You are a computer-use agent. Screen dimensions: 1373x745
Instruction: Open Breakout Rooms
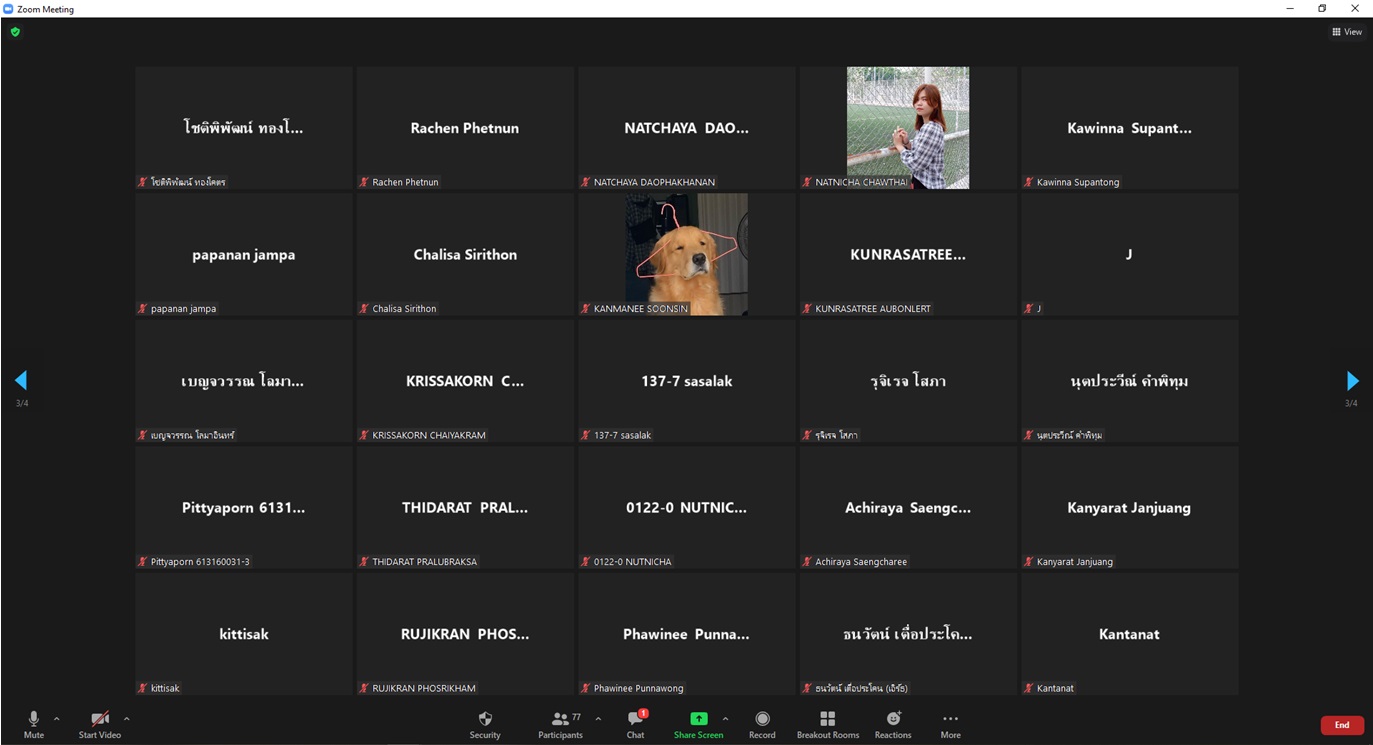coord(827,724)
